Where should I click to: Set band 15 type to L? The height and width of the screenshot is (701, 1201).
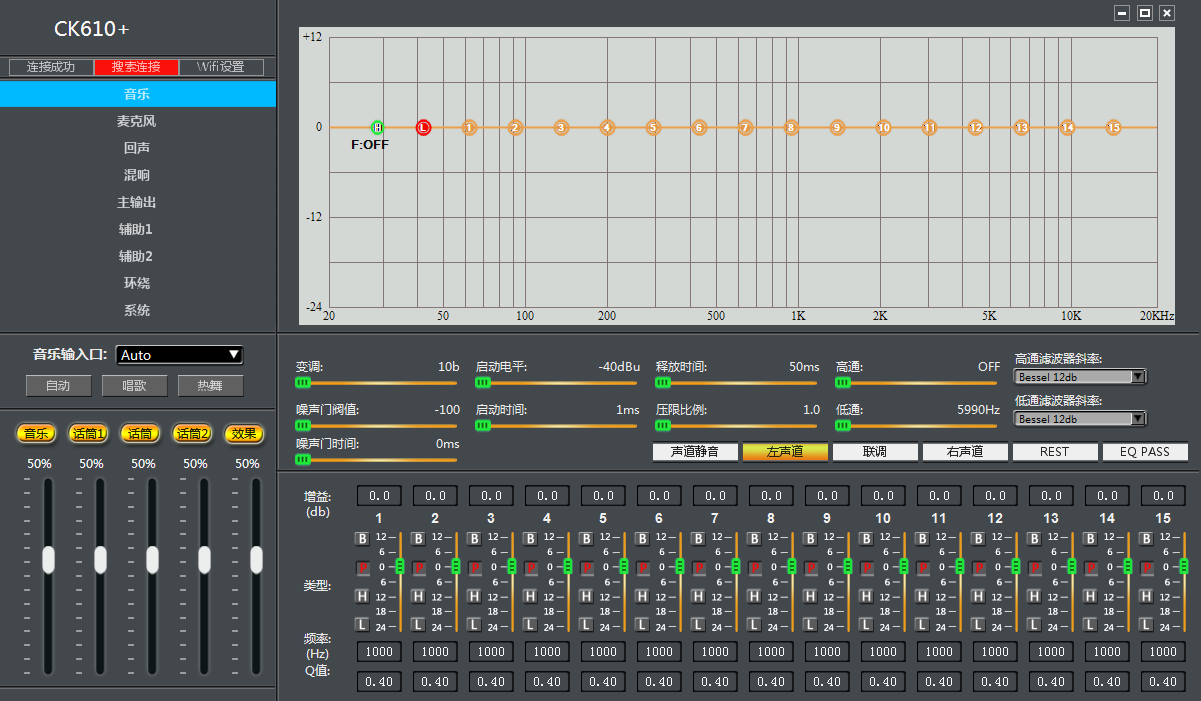[x=1147, y=624]
